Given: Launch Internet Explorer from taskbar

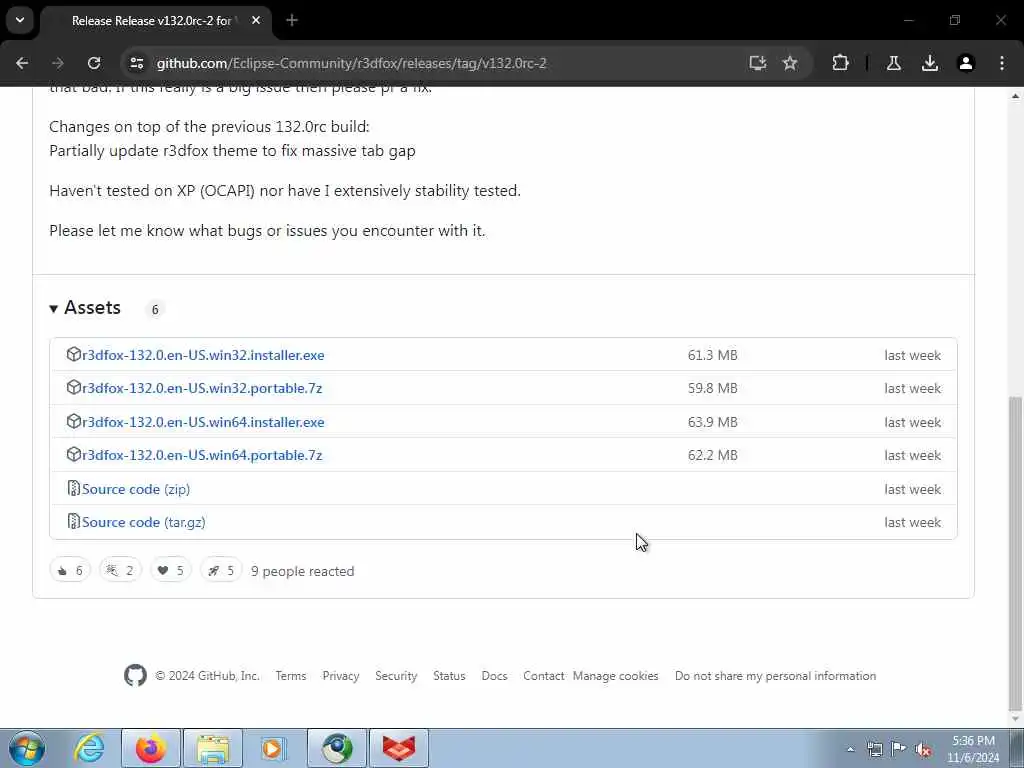Looking at the screenshot, I should (89, 748).
